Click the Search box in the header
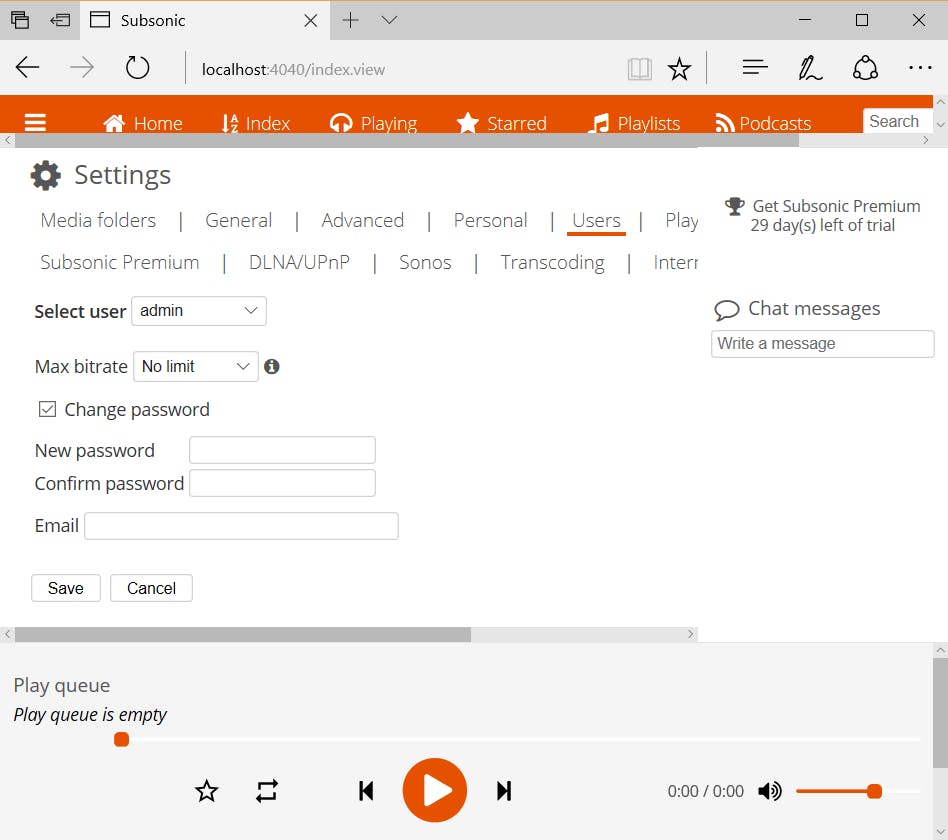The height and width of the screenshot is (840, 948). [897, 121]
